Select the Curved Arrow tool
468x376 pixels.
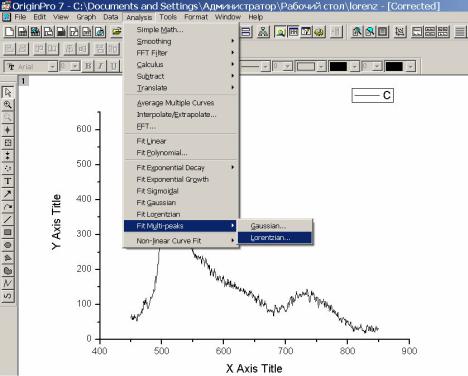[8, 206]
